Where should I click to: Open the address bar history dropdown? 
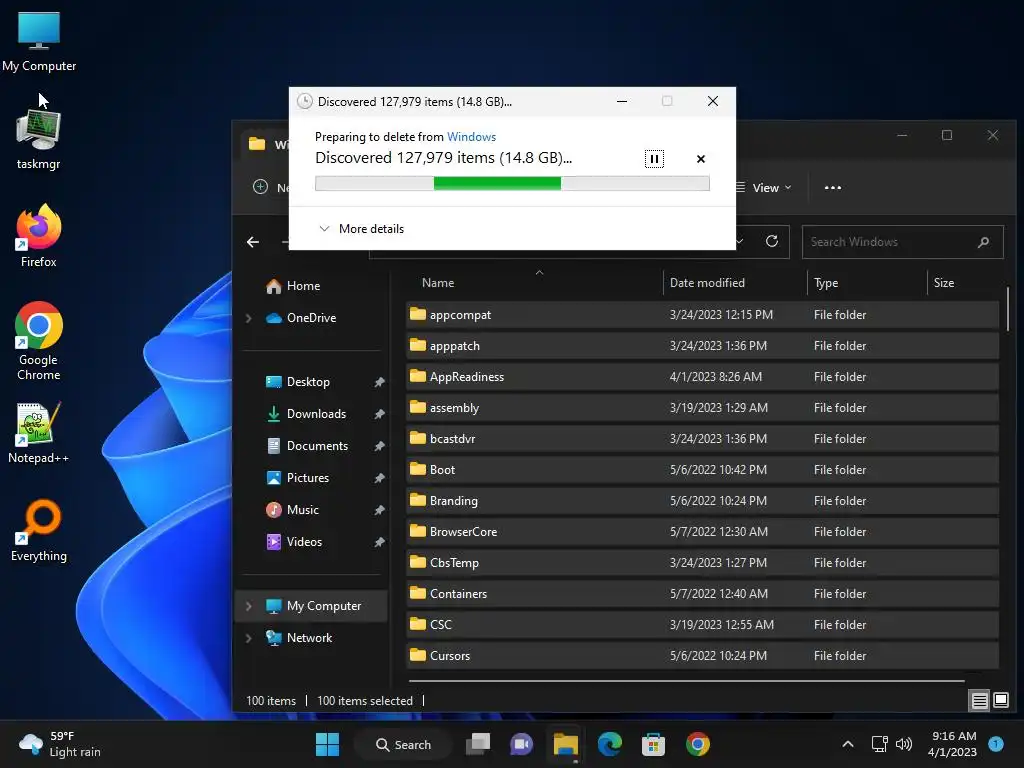tap(739, 242)
